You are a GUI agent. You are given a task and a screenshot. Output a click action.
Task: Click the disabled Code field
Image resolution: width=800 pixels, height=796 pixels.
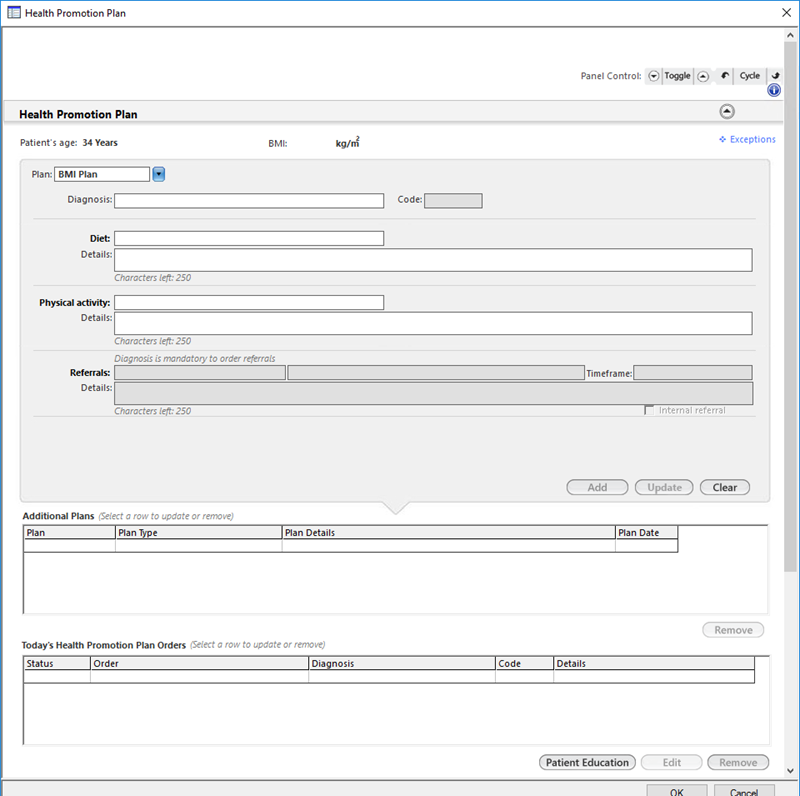point(453,201)
